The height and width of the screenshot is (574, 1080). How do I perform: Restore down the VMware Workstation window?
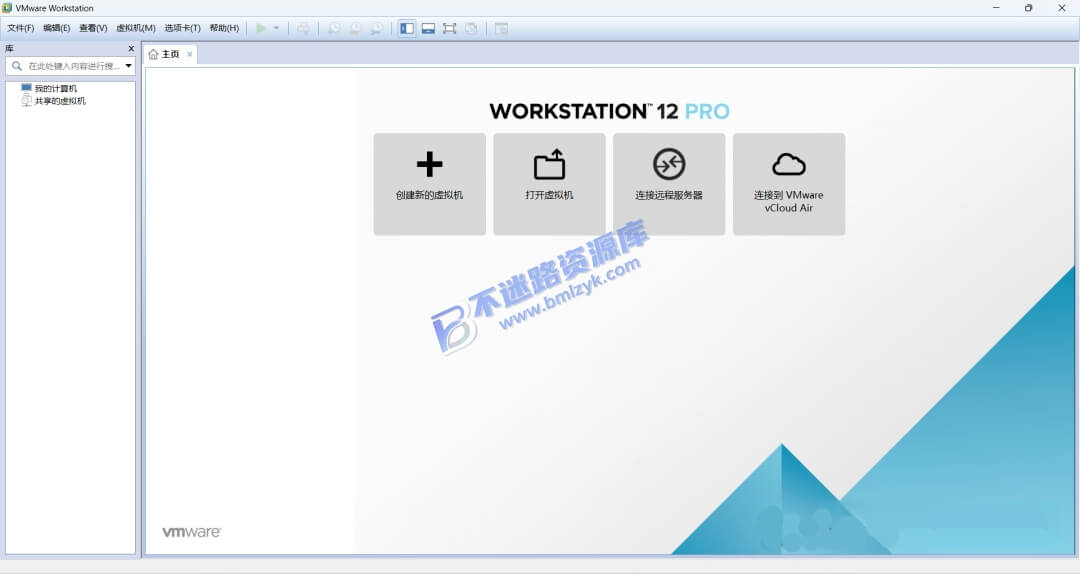1028,8
